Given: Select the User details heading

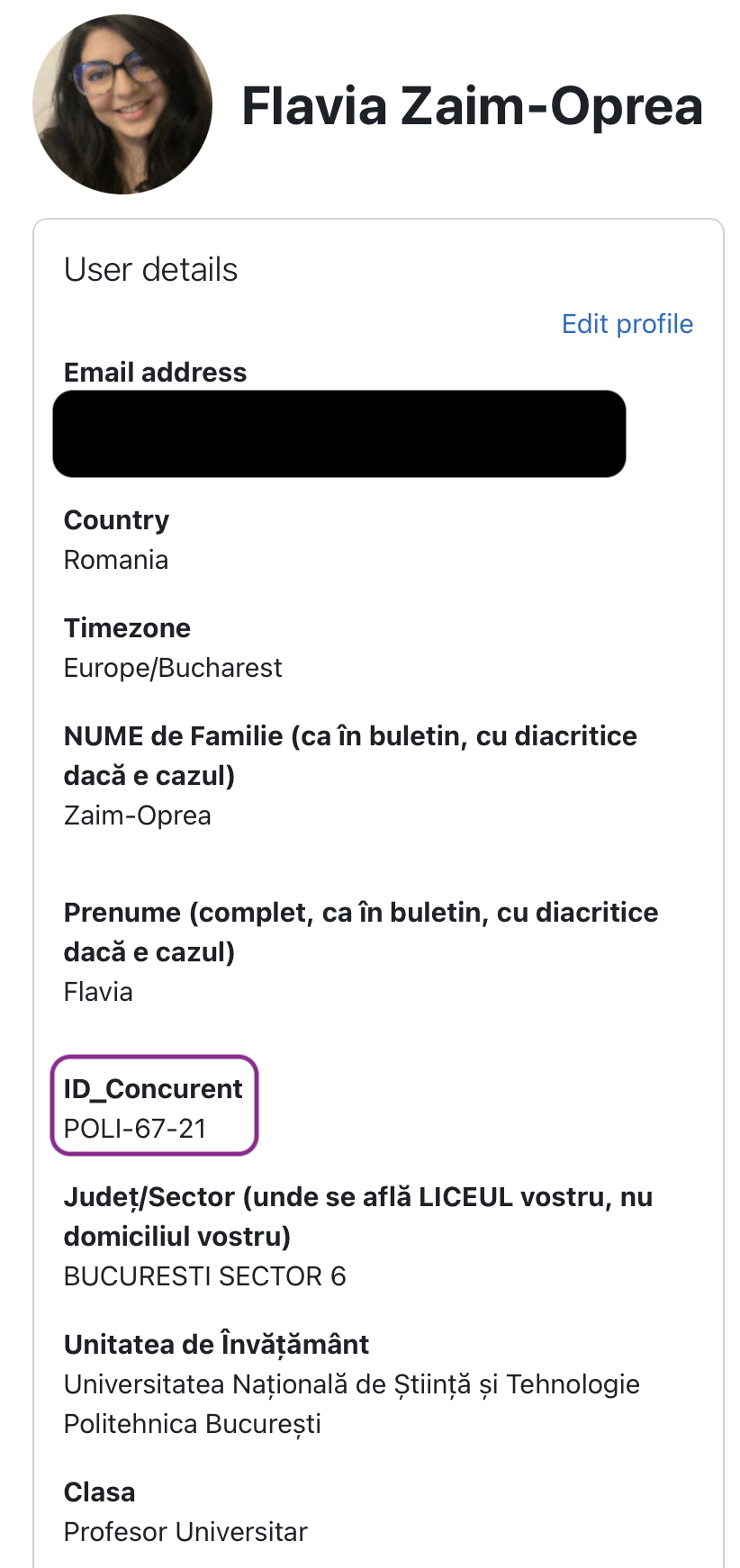Looking at the screenshot, I should tap(150, 270).
